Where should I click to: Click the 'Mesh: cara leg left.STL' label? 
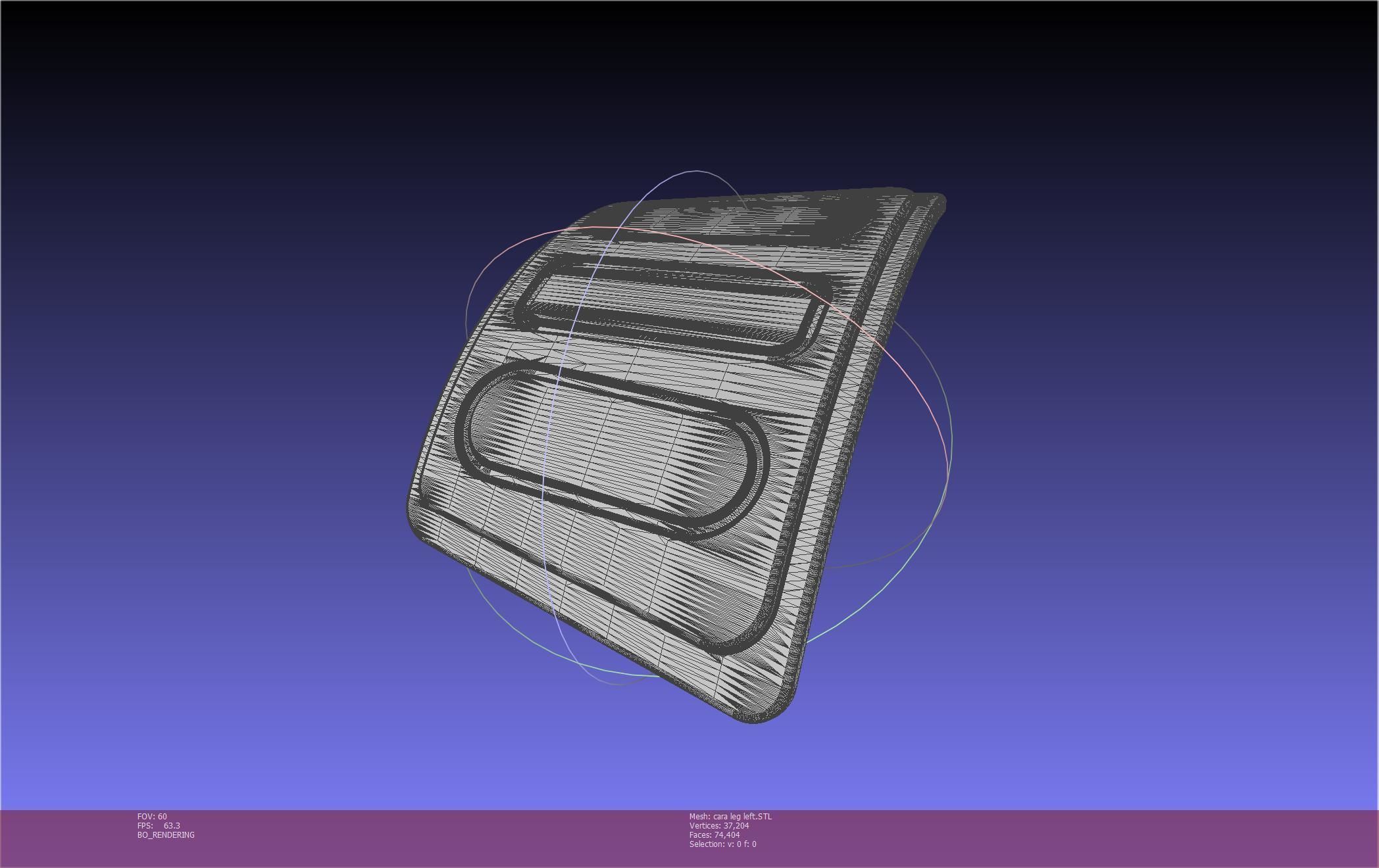click(730, 817)
